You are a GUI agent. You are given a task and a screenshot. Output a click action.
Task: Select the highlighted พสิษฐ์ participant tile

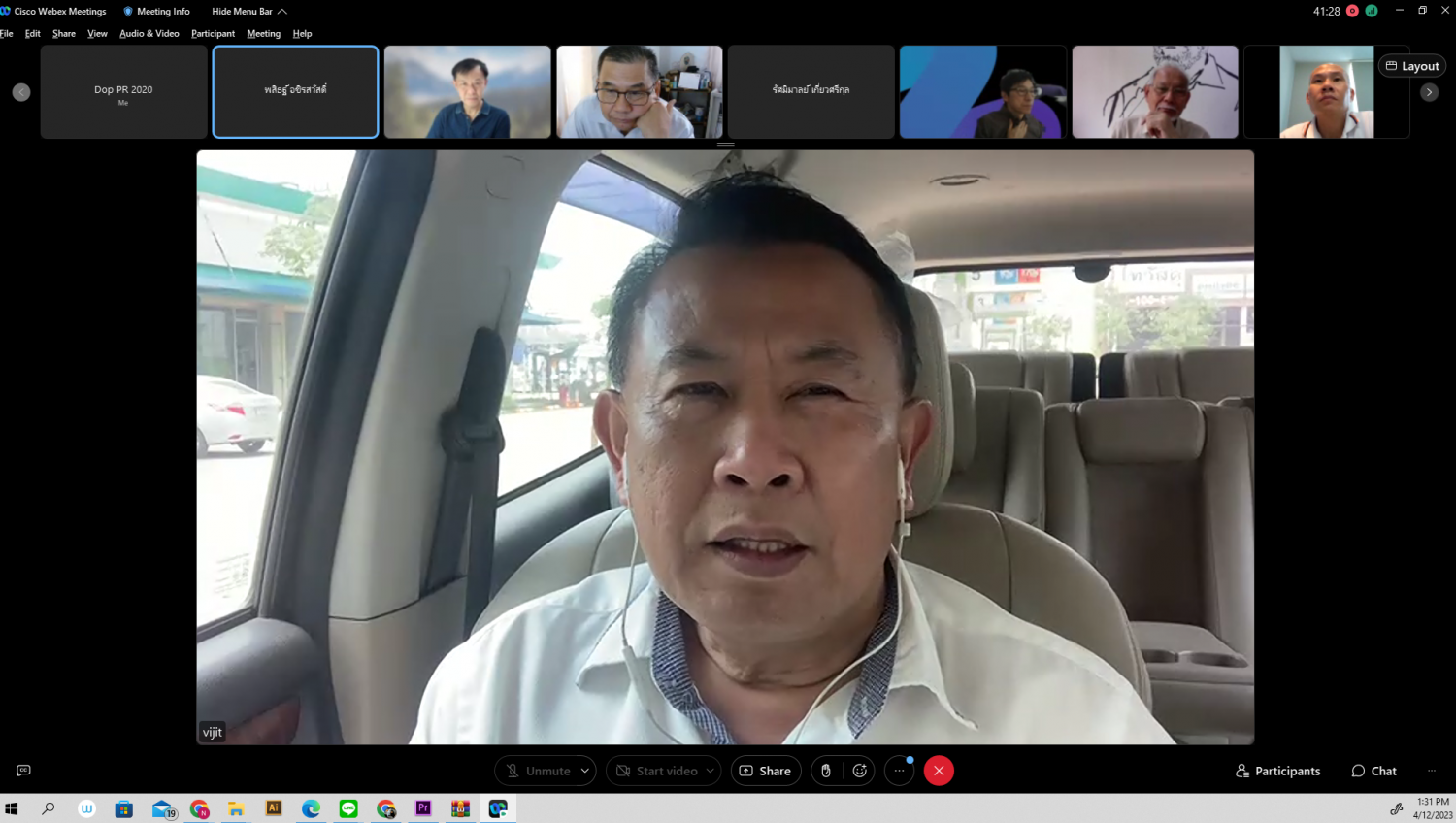[x=295, y=92]
